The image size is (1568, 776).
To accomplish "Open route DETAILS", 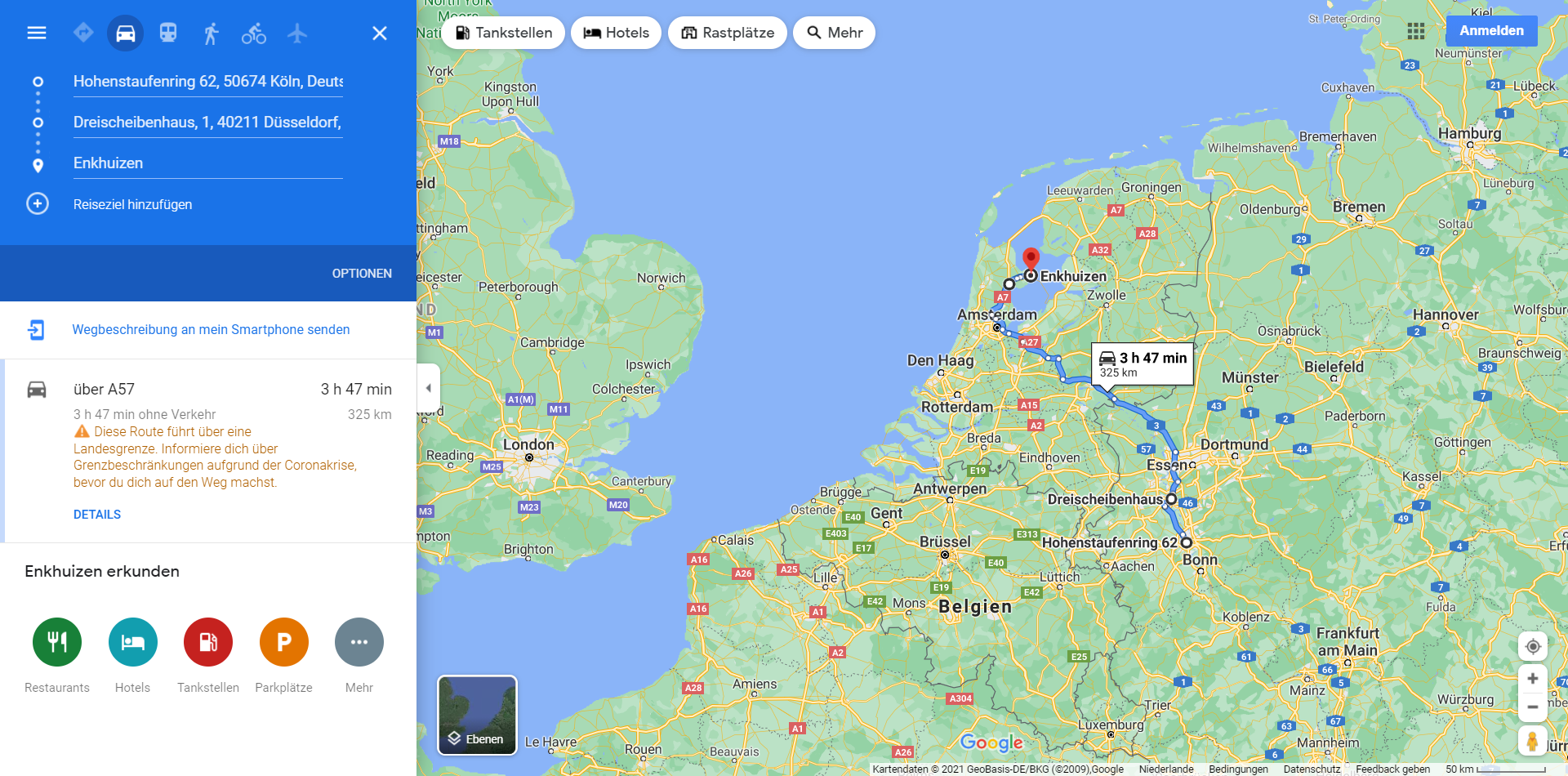I will point(97,515).
